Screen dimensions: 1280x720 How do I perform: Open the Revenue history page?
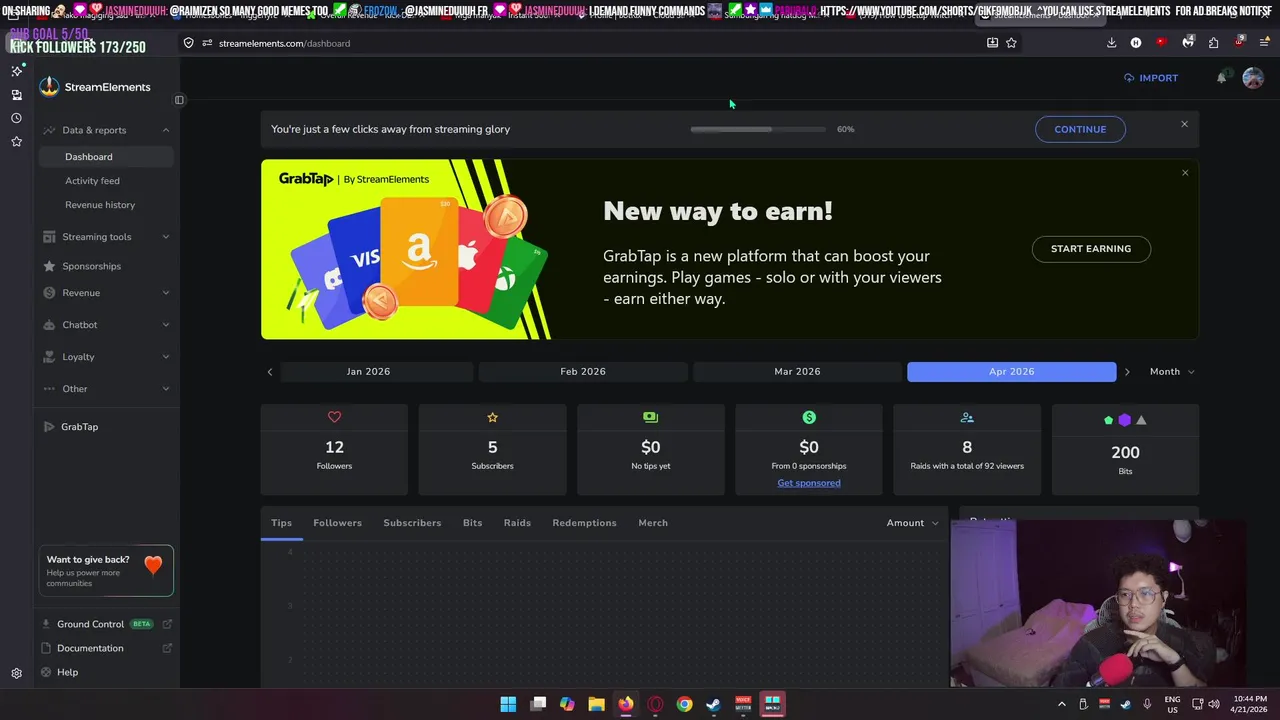tap(100, 205)
